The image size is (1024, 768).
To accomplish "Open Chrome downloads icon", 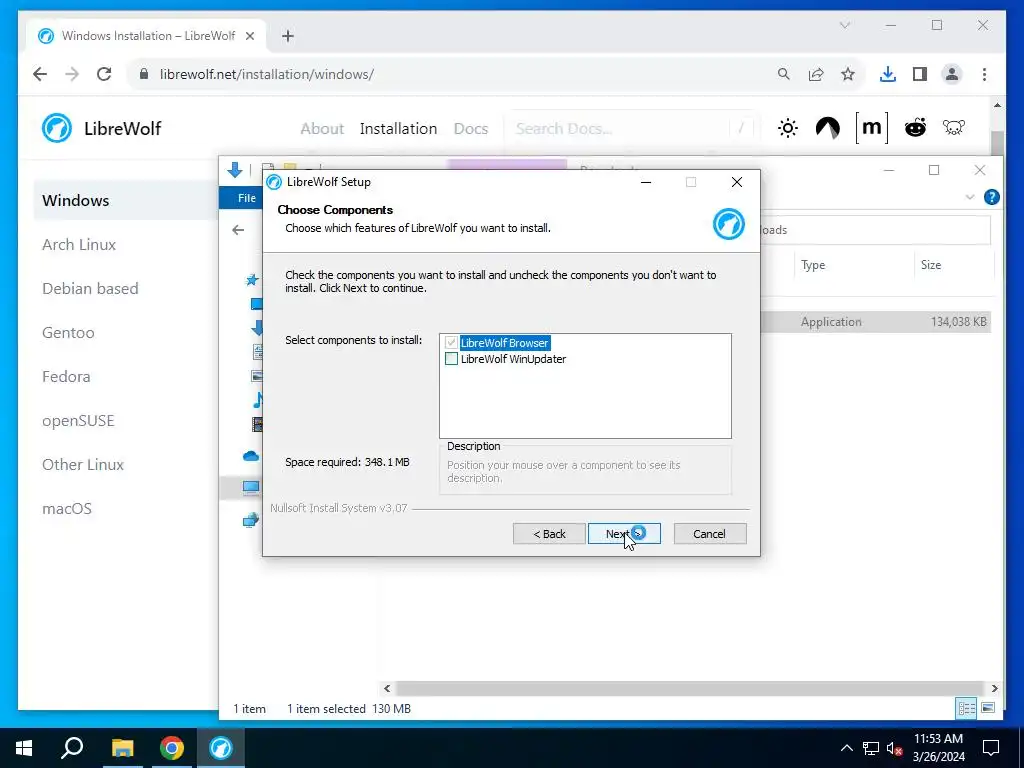I will pyautogui.click(x=888, y=74).
